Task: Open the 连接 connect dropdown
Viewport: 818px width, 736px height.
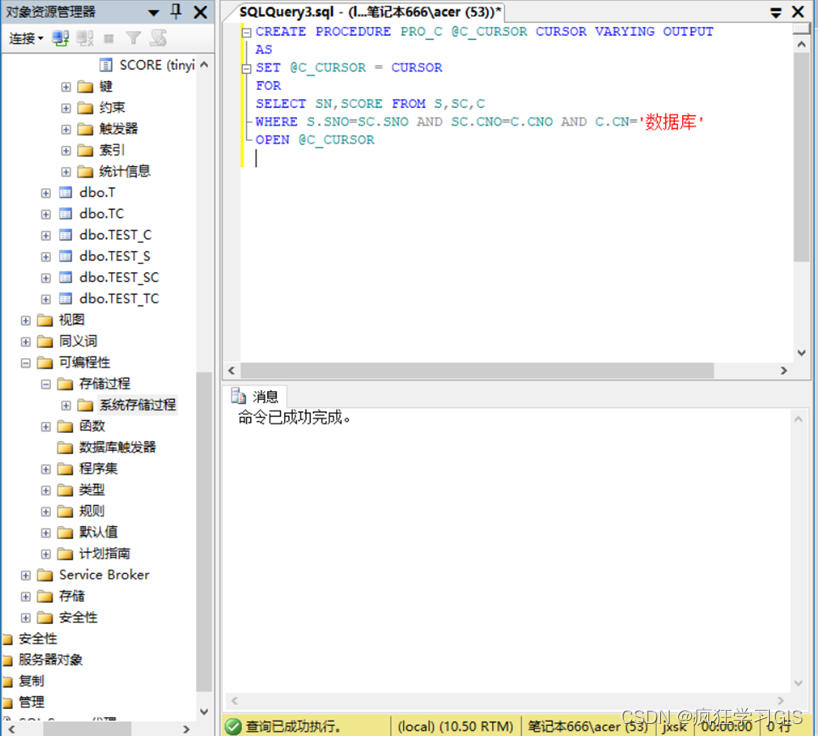Action: pyautogui.click(x=26, y=38)
